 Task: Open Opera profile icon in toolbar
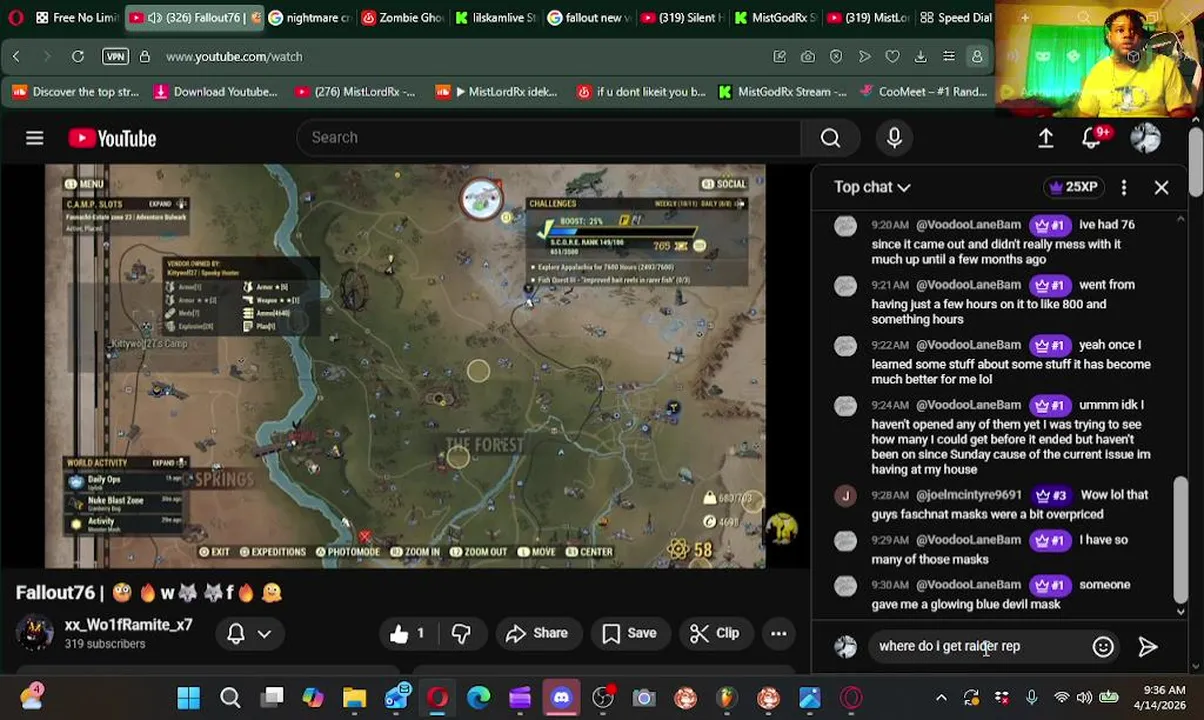coord(977,57)
